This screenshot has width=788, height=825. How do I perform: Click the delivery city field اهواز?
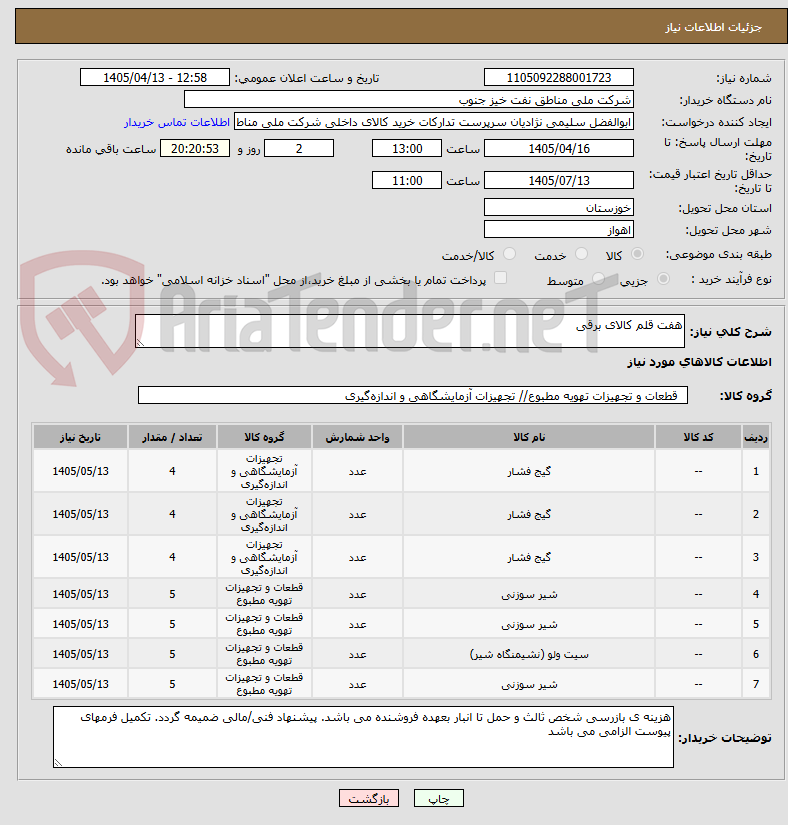point(559,229)
